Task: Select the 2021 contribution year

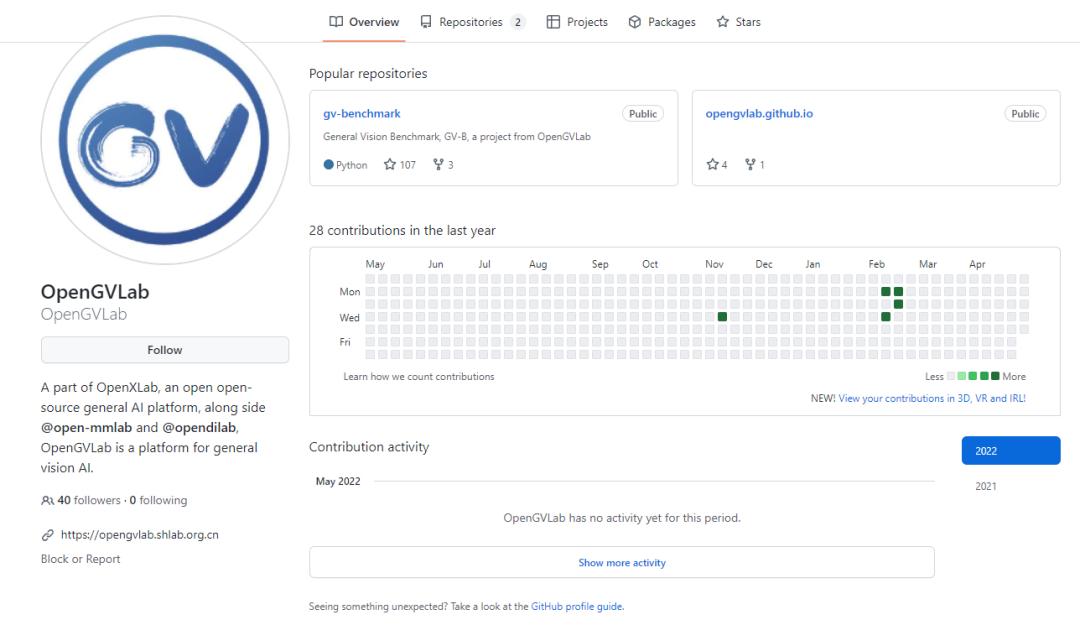Action: click(x=986, y=487)
